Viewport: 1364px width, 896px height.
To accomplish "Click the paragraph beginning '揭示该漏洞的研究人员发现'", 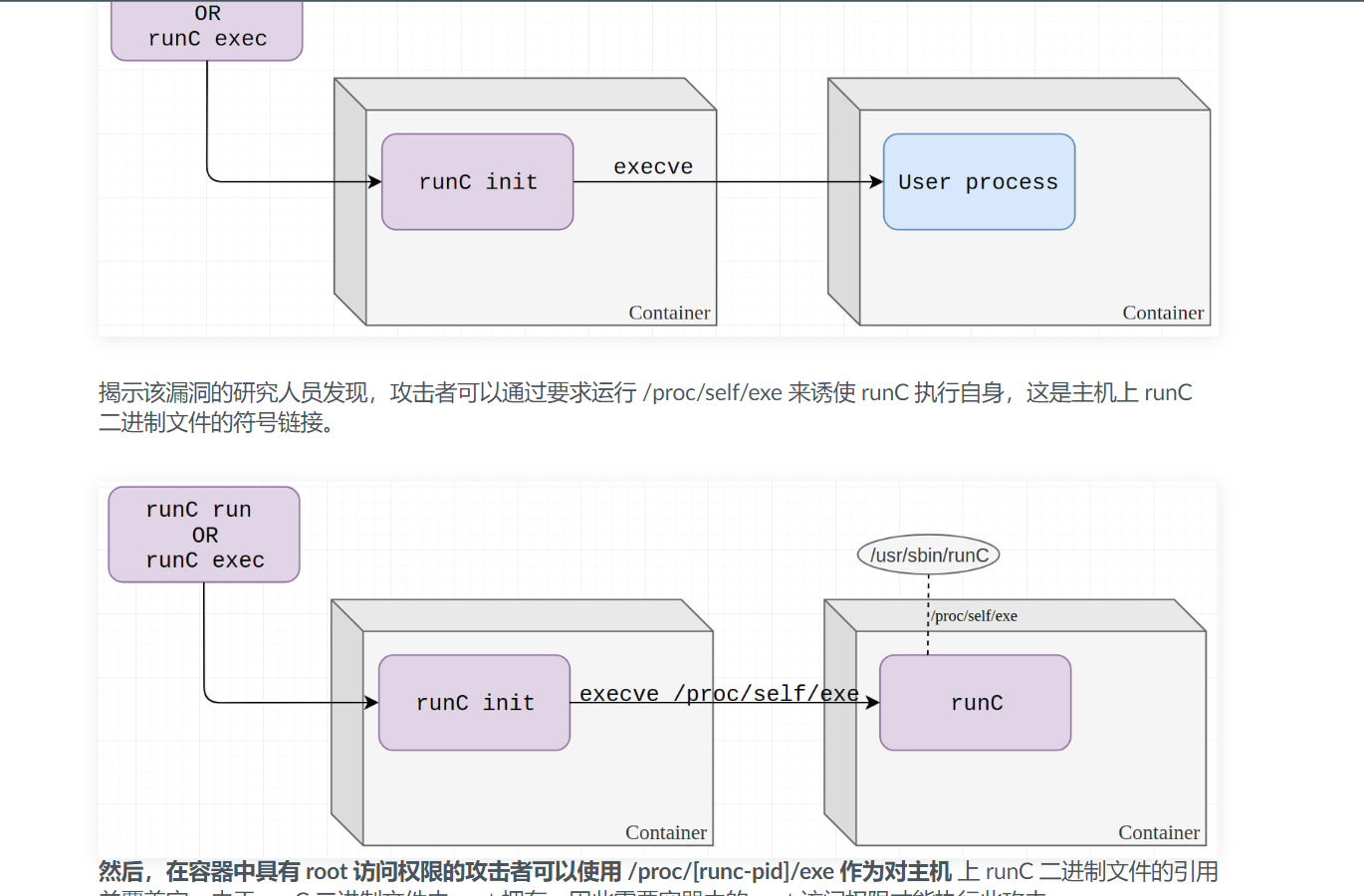I will 645,407.
